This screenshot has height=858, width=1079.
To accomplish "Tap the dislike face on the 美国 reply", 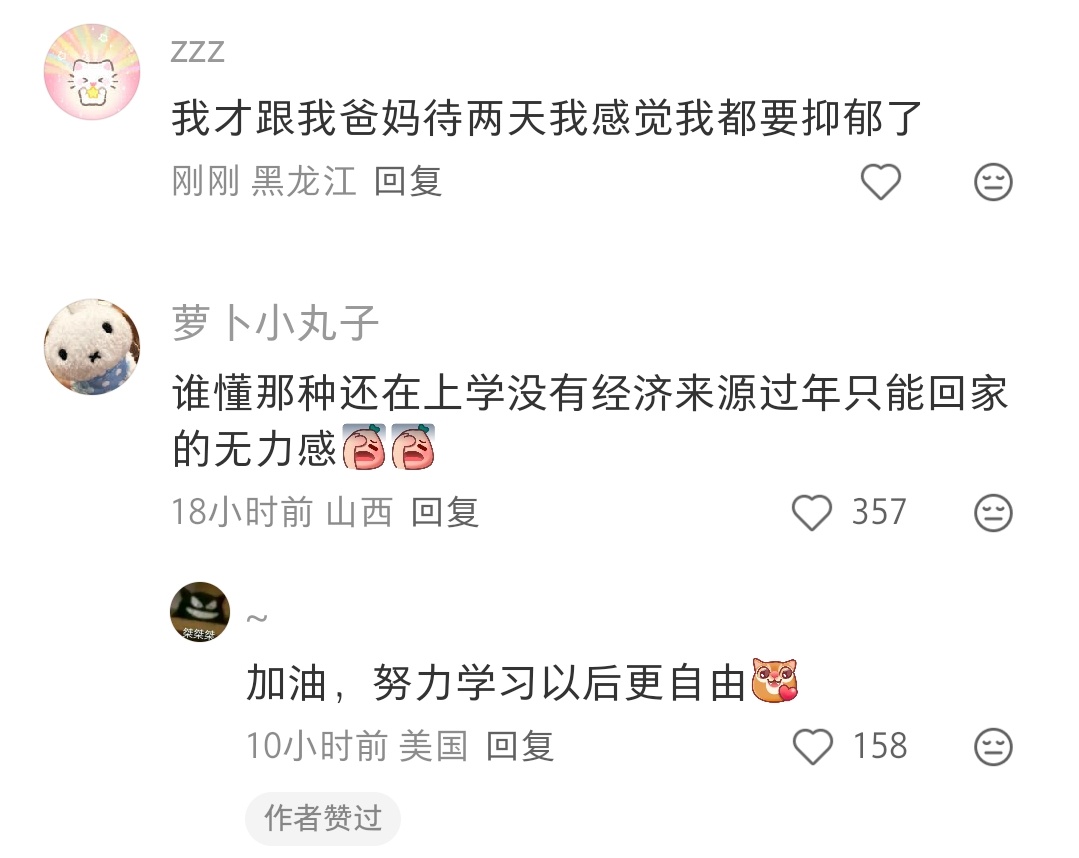I will [x=993, y=747].
